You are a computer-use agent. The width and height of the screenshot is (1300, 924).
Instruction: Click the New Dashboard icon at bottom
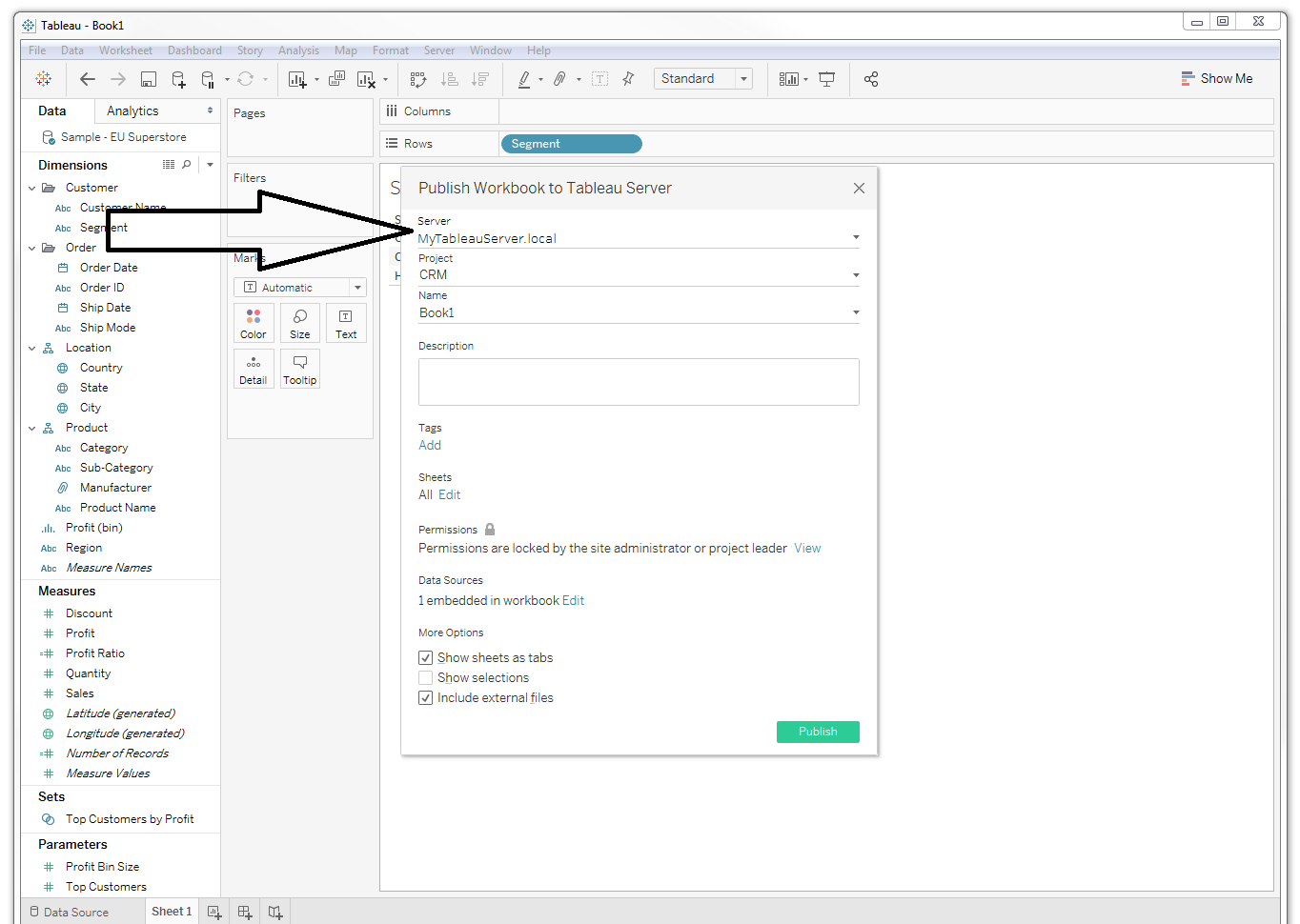point(245,912)
